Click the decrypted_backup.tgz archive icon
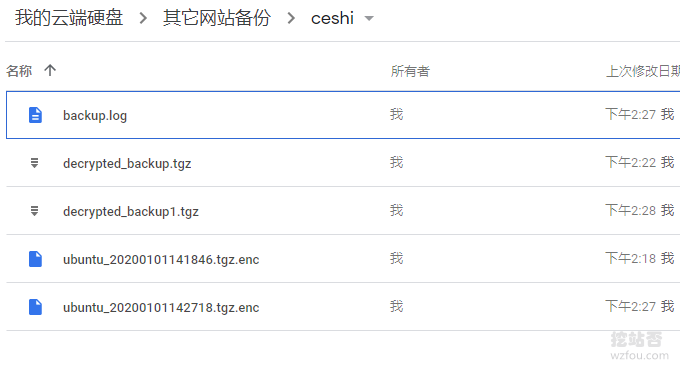This screenshot has width=680, height=366. [35, 163]
